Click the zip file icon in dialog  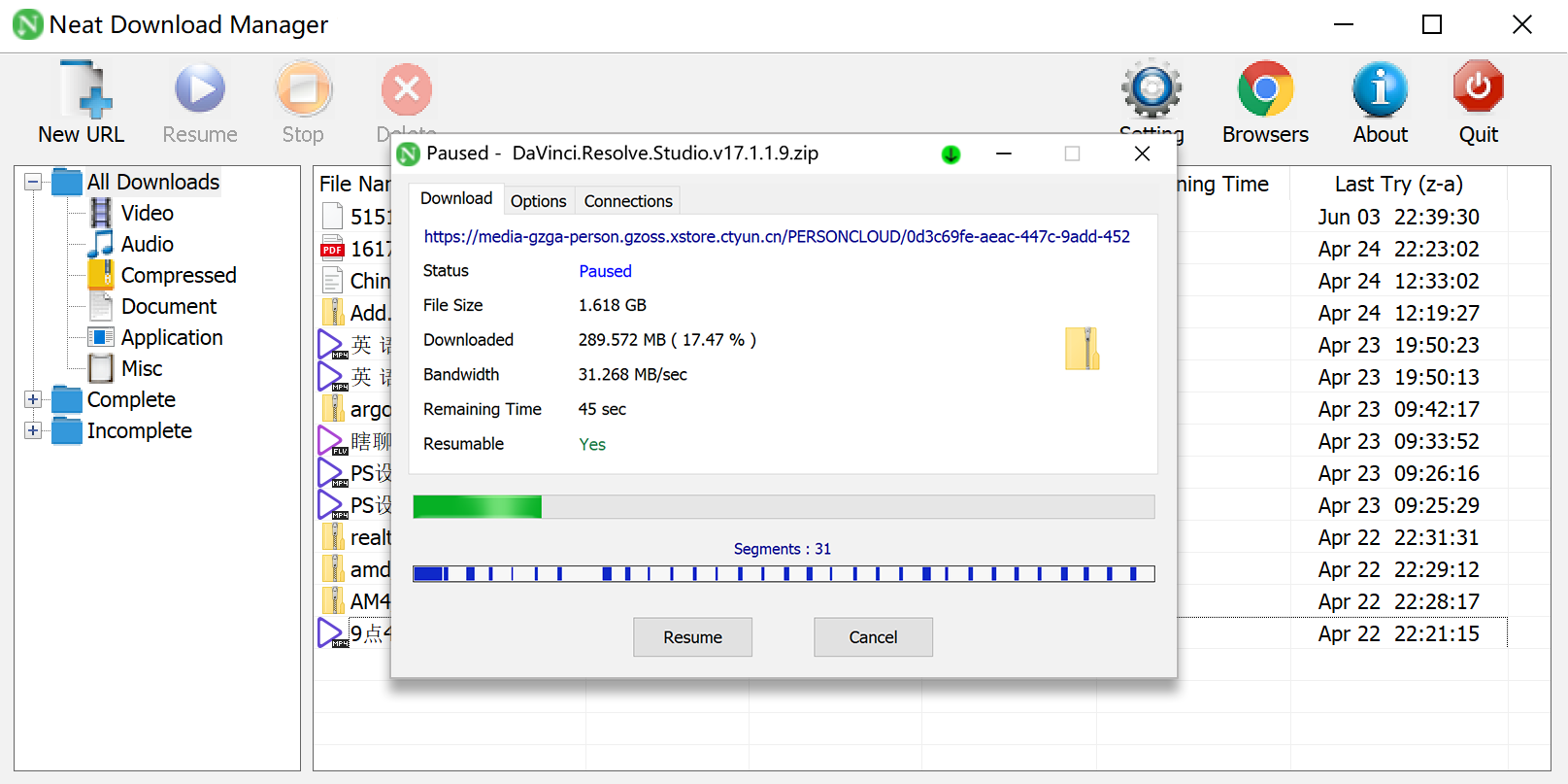coord(1082,348)
